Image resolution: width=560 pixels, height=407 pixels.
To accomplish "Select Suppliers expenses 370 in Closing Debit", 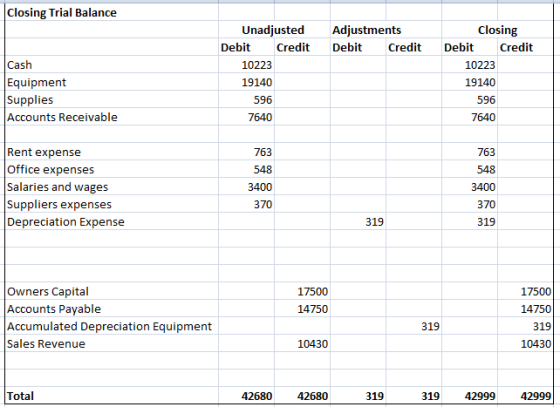I will (486, 205).
